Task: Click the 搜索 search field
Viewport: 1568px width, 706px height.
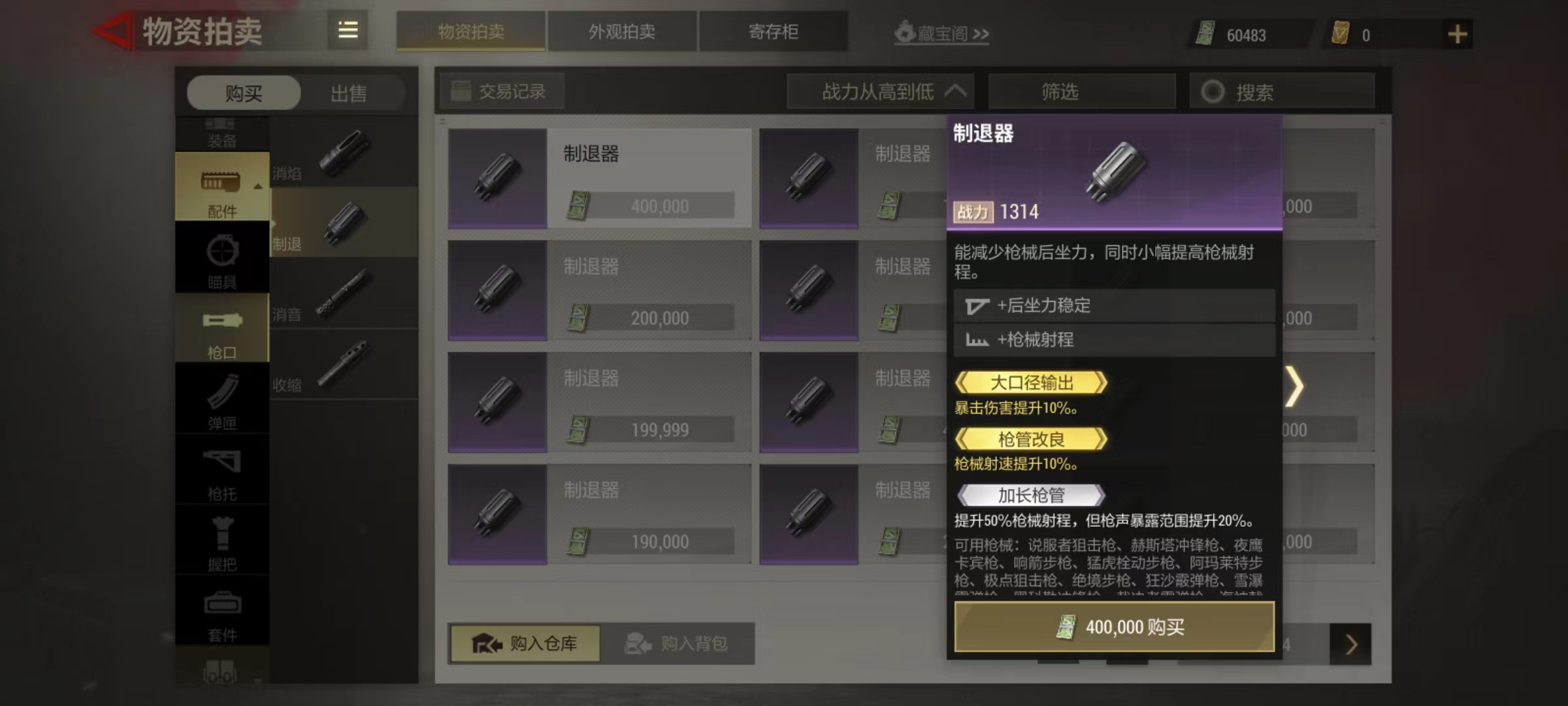Action: [x=1282, y=92]
